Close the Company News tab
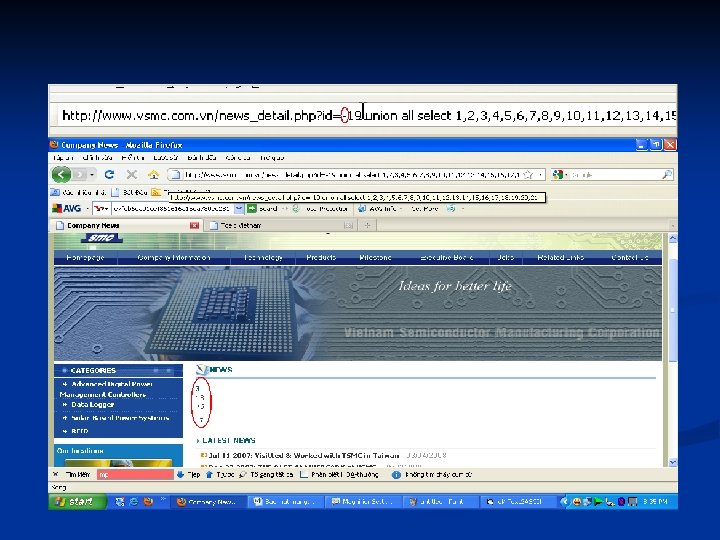The image size is (720, 540). [x=194, y=225]
